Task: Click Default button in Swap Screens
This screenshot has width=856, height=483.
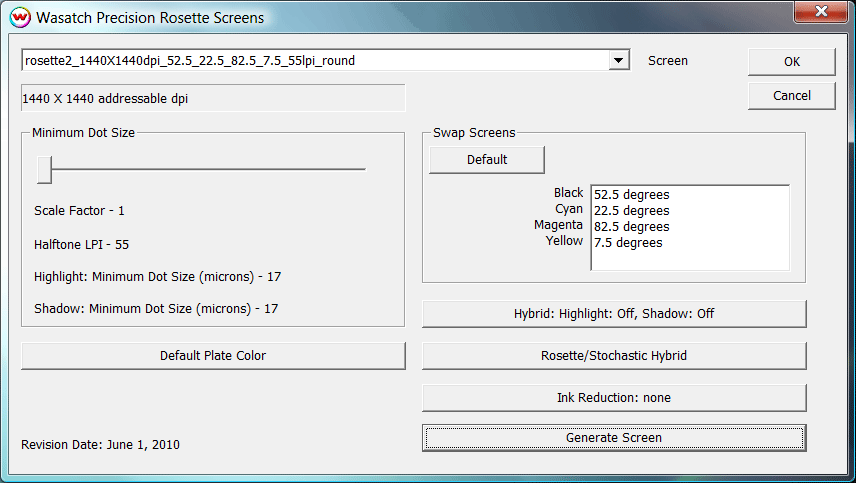Action: click(x=487, y=160)
